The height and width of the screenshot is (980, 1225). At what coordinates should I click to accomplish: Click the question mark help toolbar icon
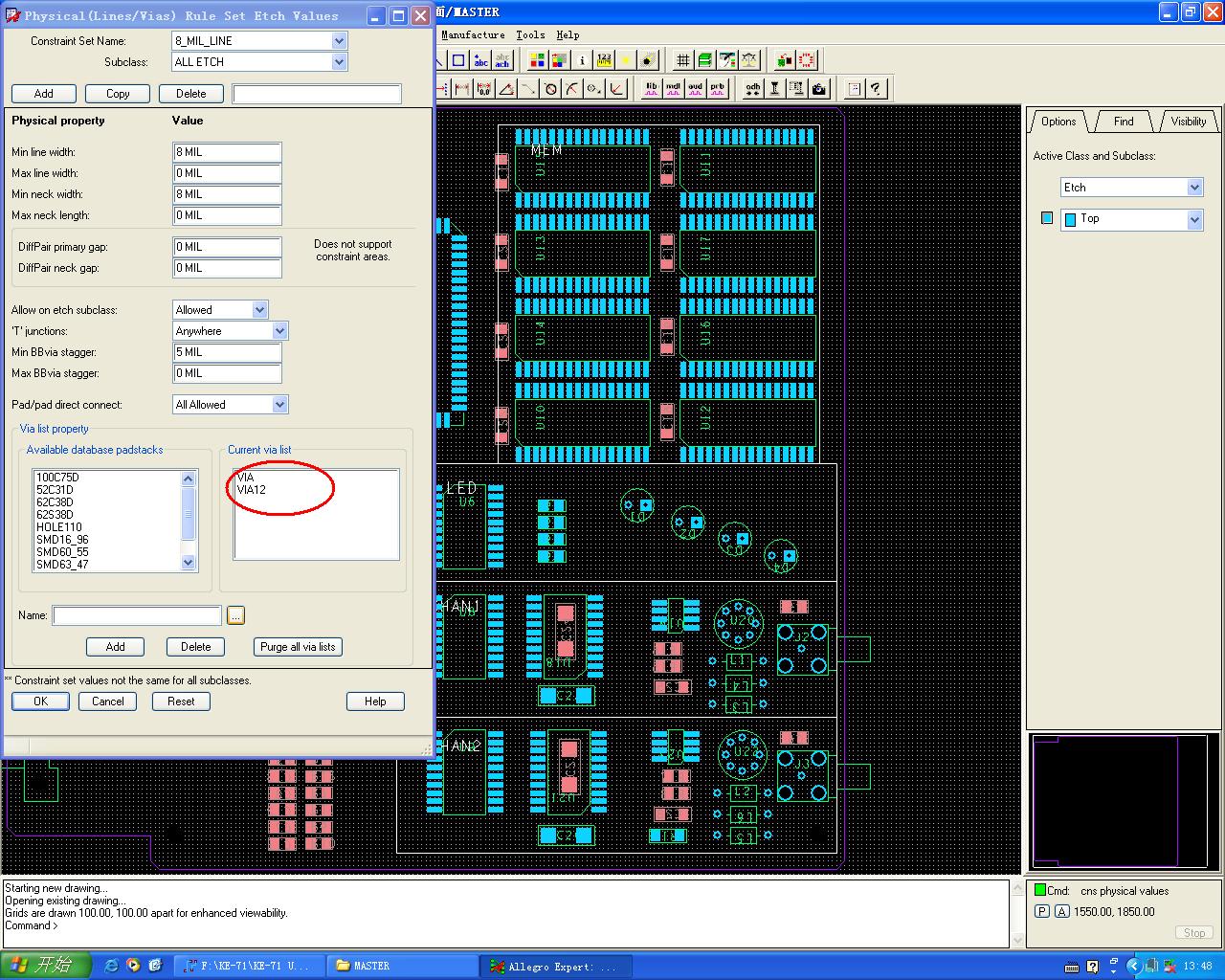tap(876, 89)
